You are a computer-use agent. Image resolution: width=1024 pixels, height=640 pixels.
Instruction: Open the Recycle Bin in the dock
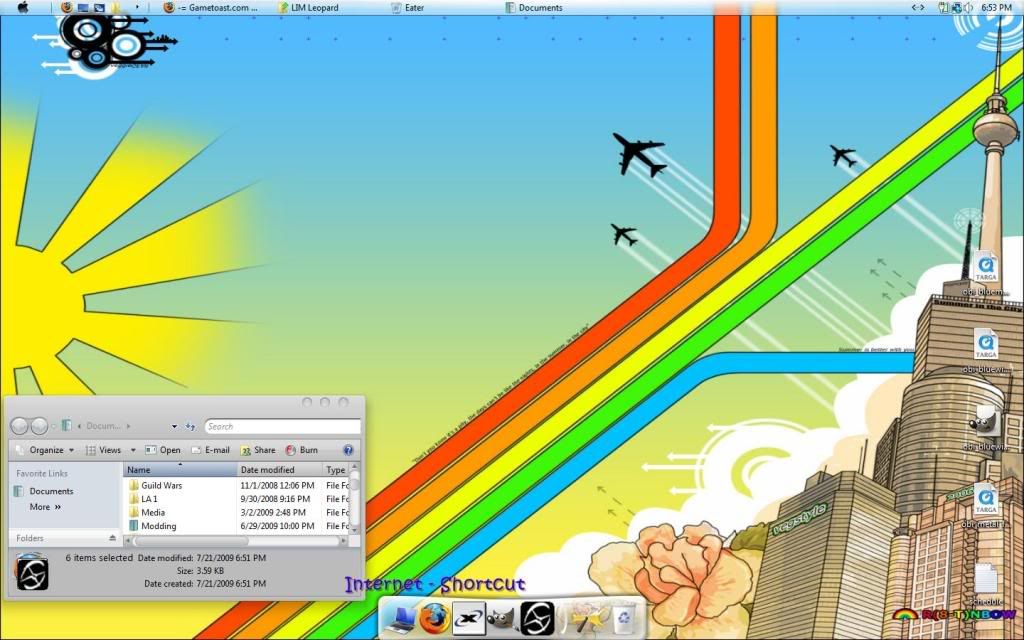coord(624,618)
